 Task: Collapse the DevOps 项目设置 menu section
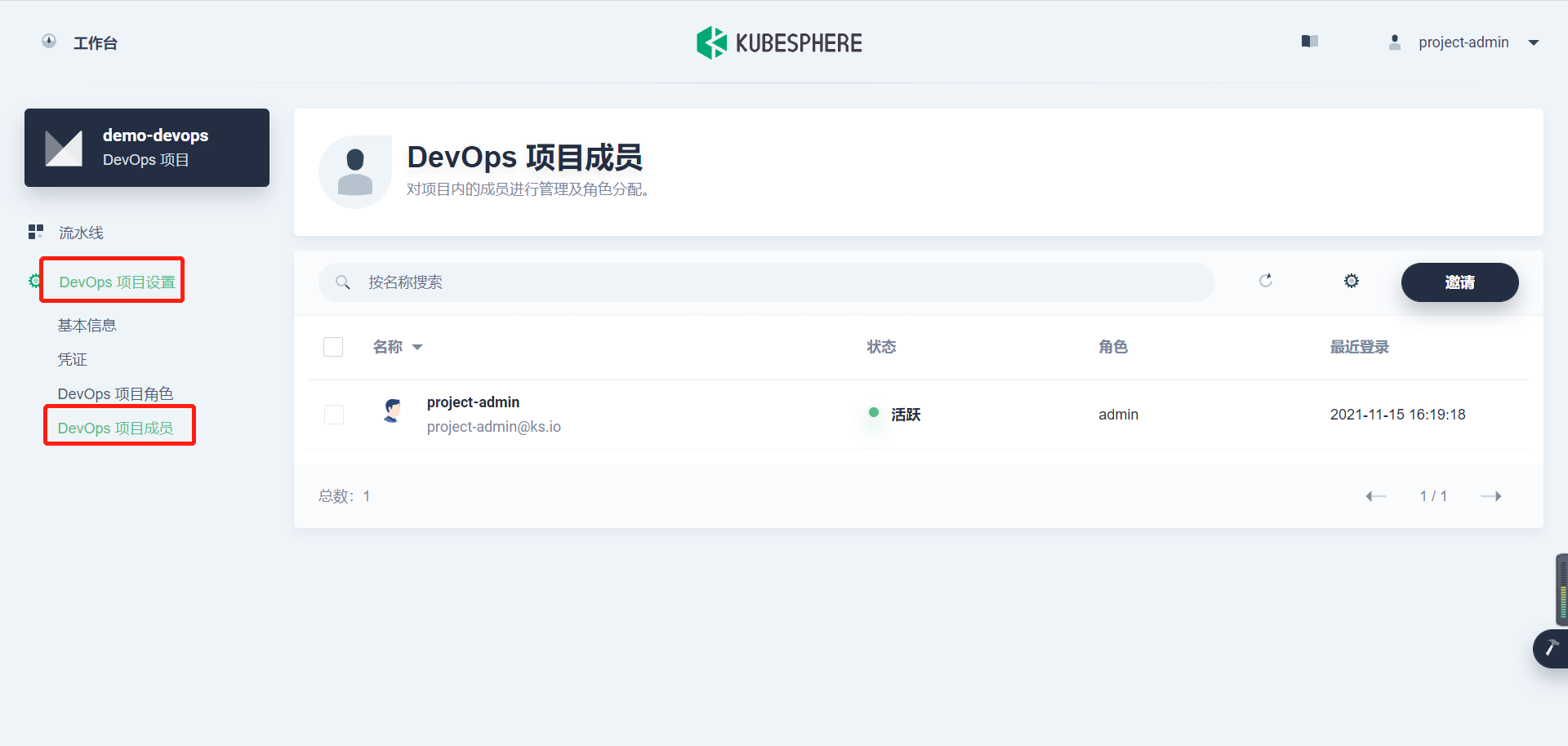pos(117,282)
